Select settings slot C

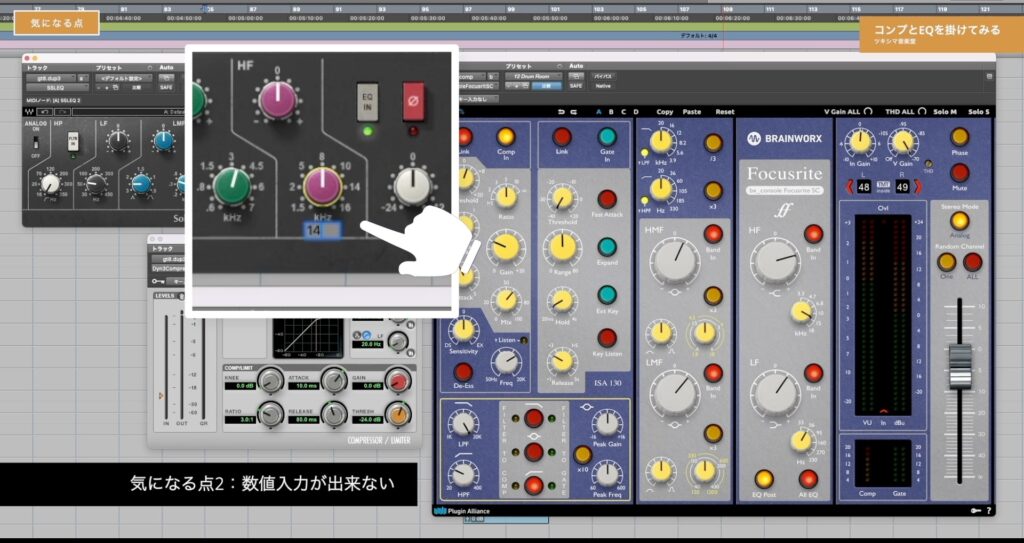624,112
